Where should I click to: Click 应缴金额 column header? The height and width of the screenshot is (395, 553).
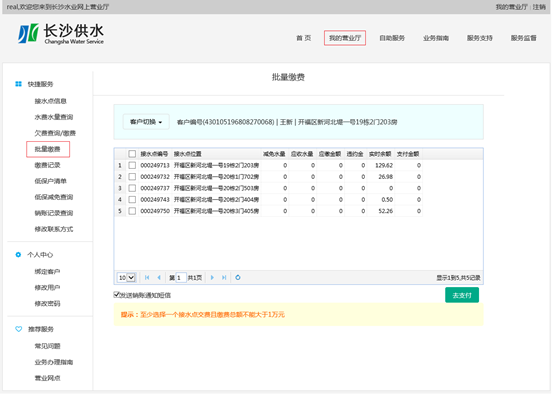point(330,154)
